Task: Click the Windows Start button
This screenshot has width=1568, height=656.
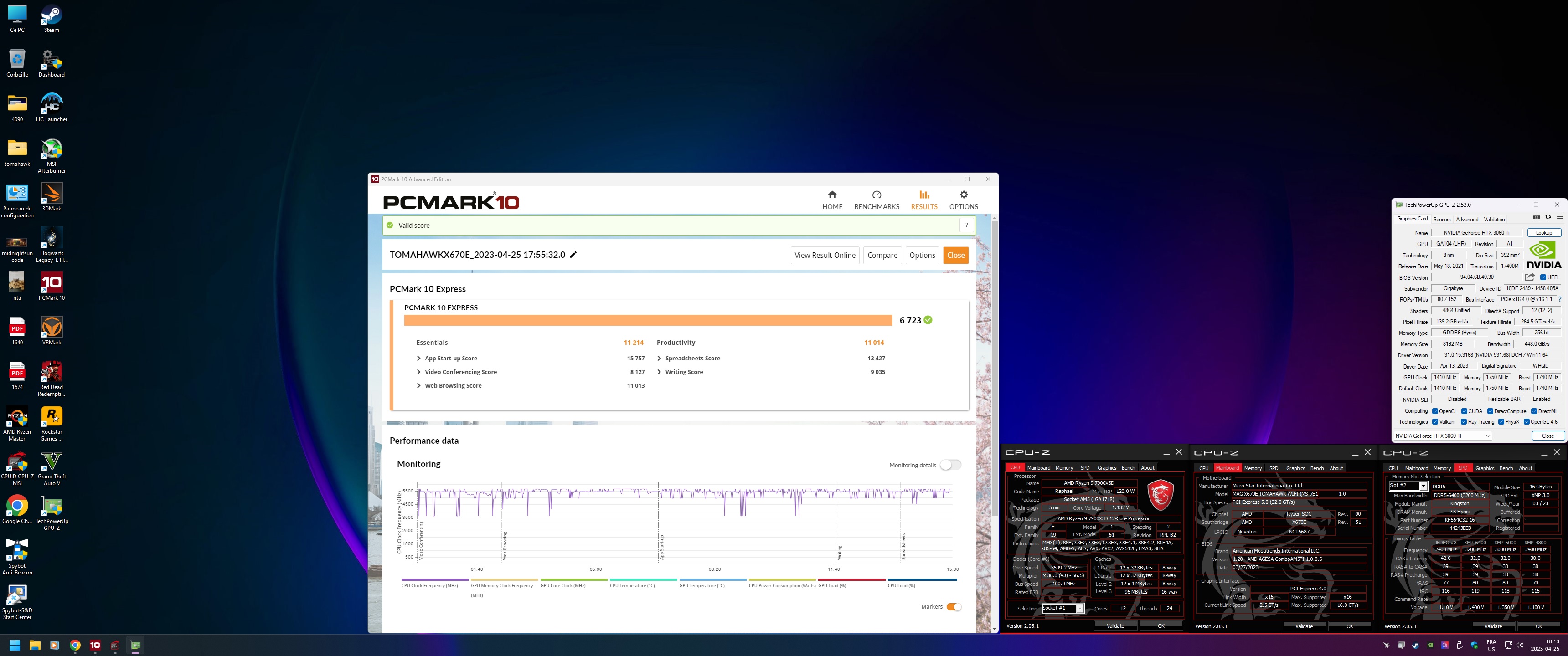Action: click(x=15, y=645)
